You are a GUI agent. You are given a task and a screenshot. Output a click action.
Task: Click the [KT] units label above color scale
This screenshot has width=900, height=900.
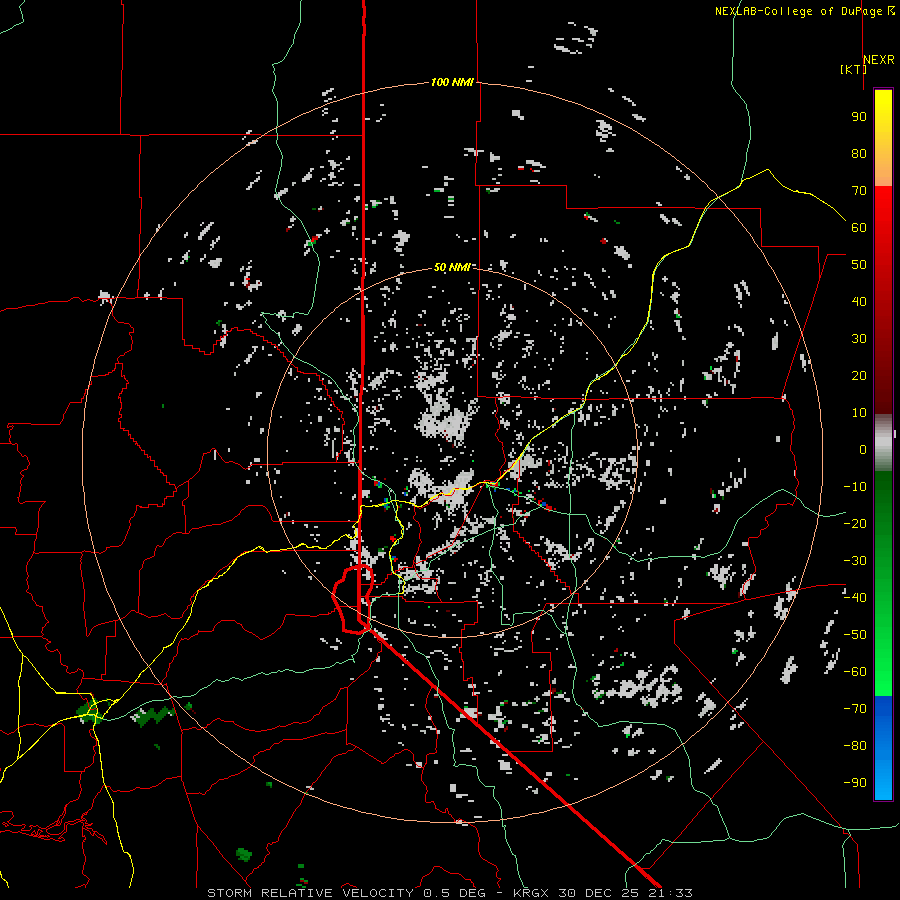pos(853,69)
